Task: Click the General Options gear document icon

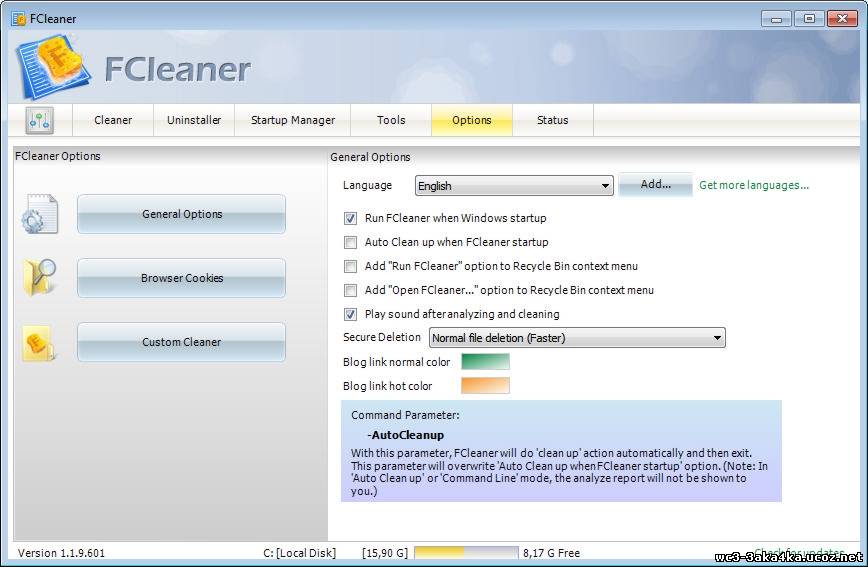Action: coord(40,214)
